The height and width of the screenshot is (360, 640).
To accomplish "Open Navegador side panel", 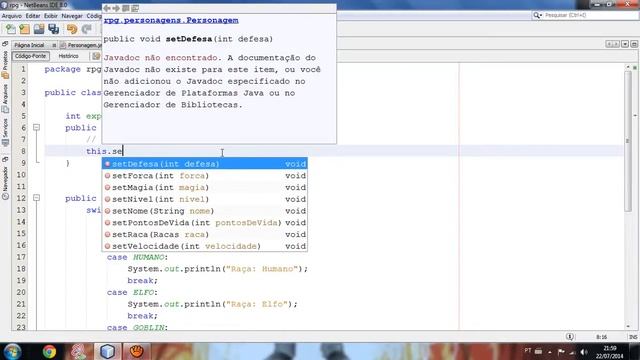I will tap(5, 183).
